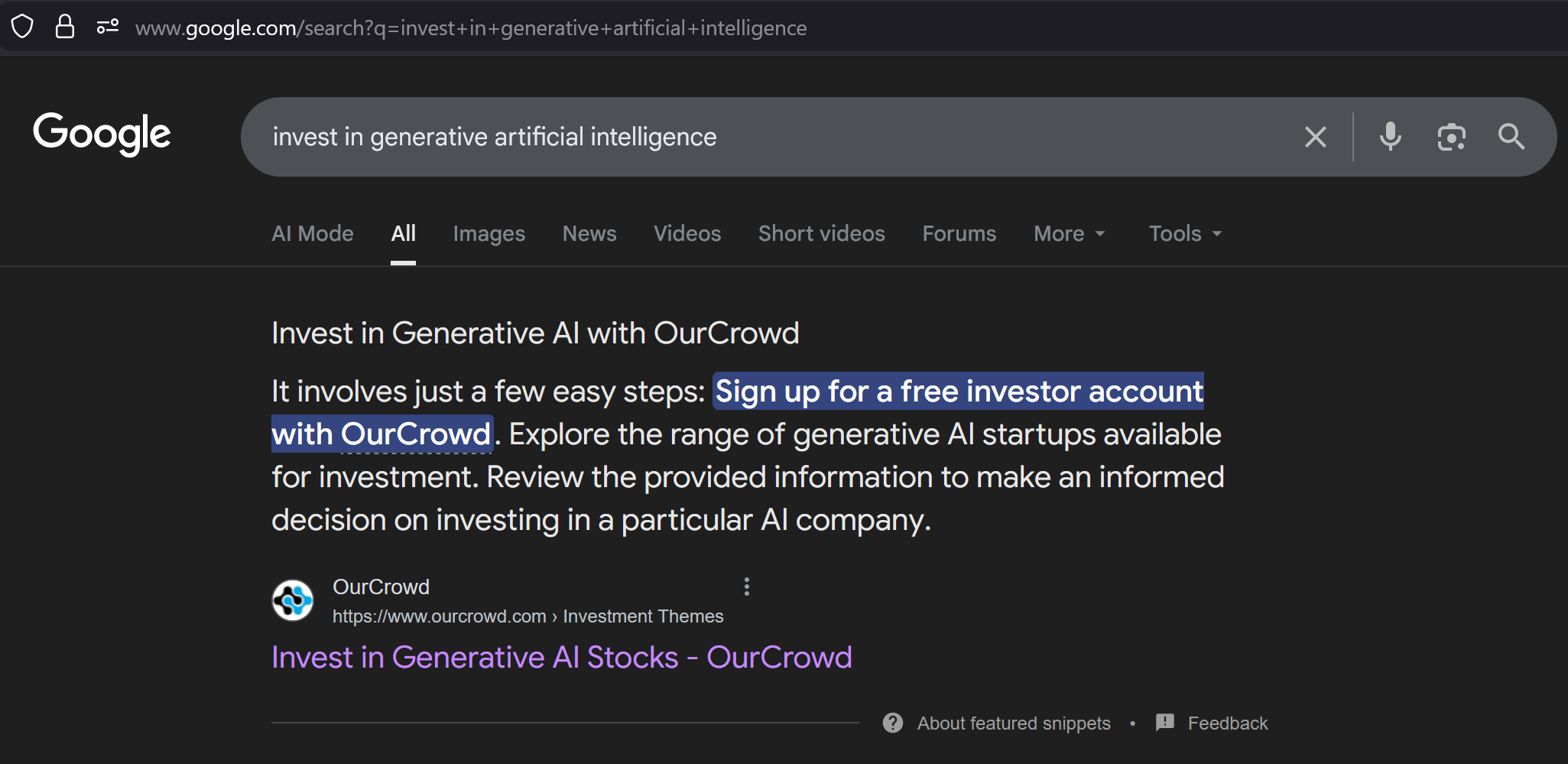Viewport: 1568px width, 764px height.
Task: Open the Invest in Generative AI Stocks link
Action: pos(561,656)
